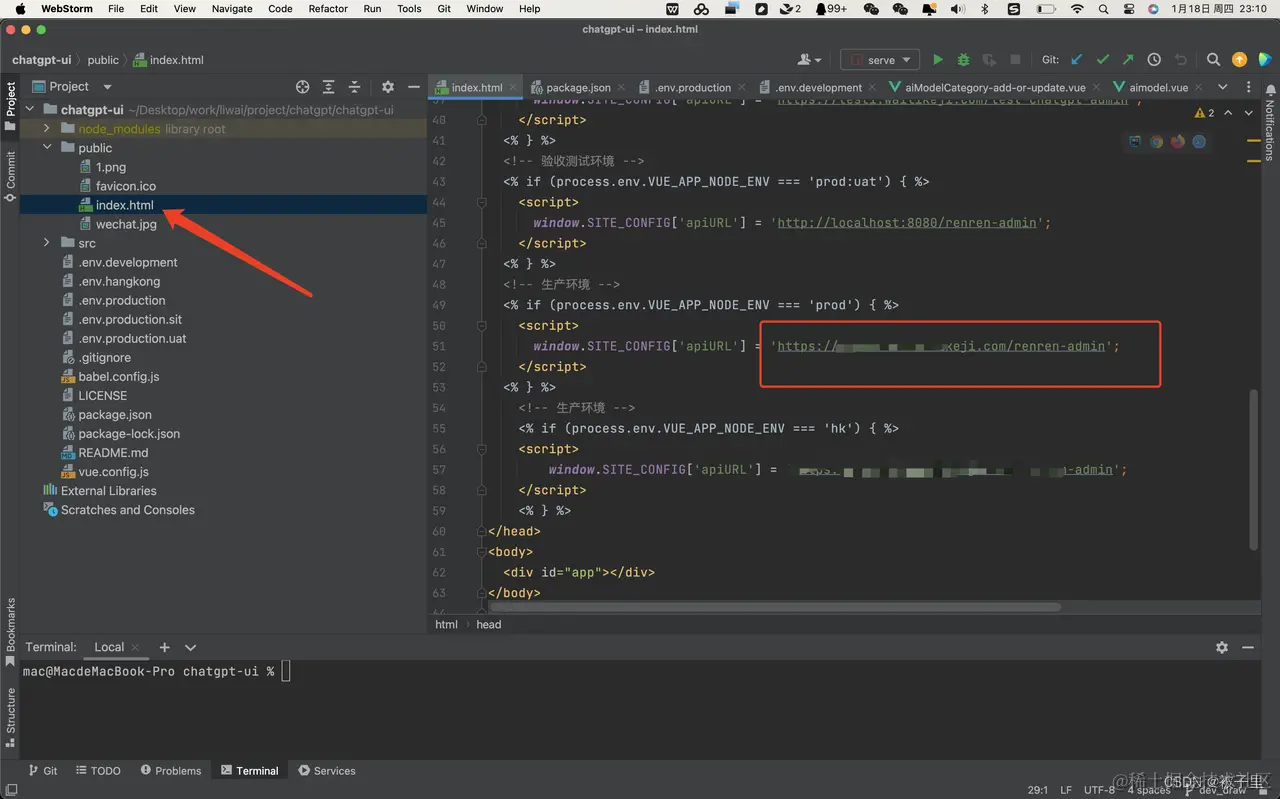Click the Git rollback undo icon
Screen dimensions: 1280x799
pos(1180,60)
